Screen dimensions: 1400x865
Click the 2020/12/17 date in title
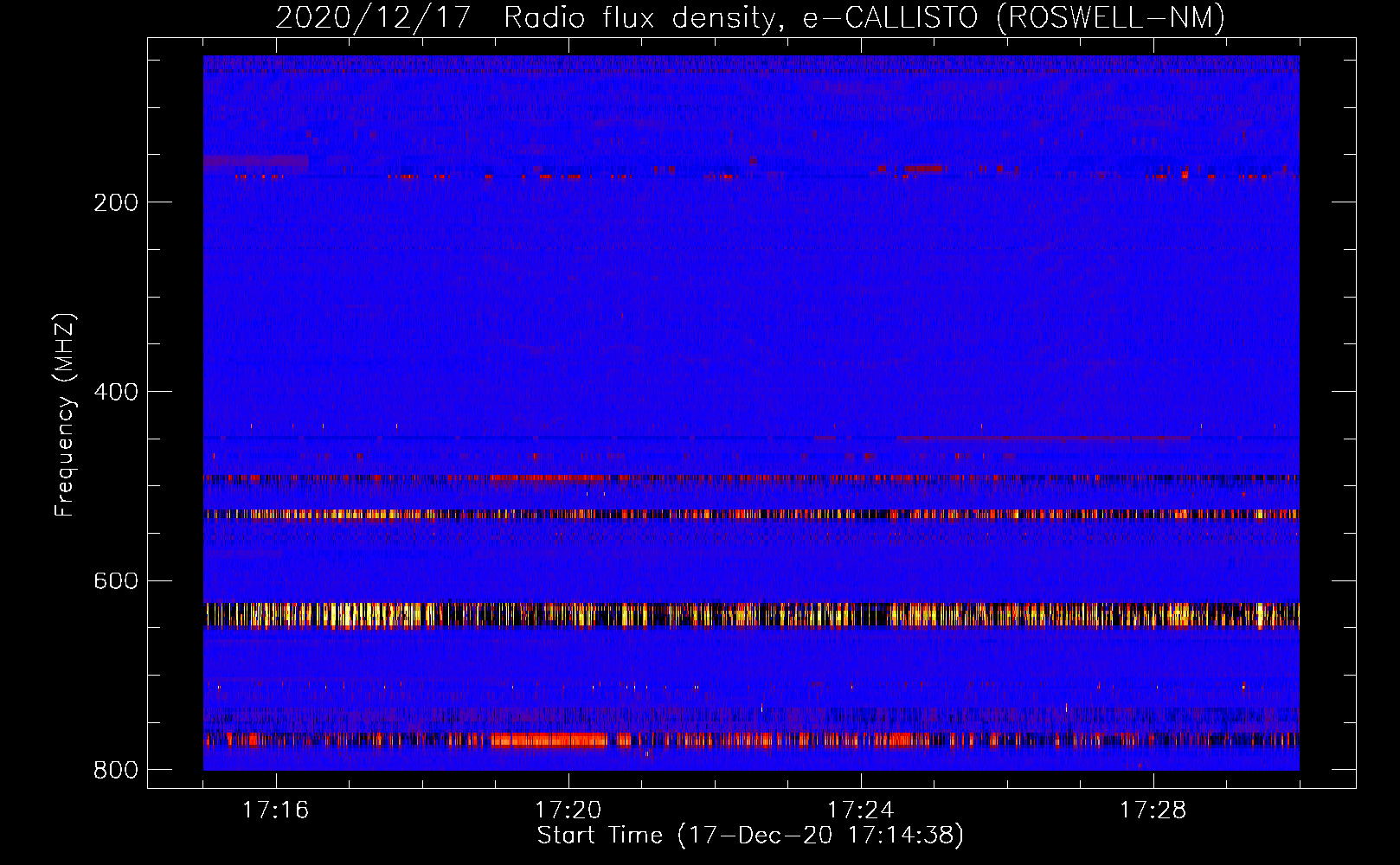point(373,17)
